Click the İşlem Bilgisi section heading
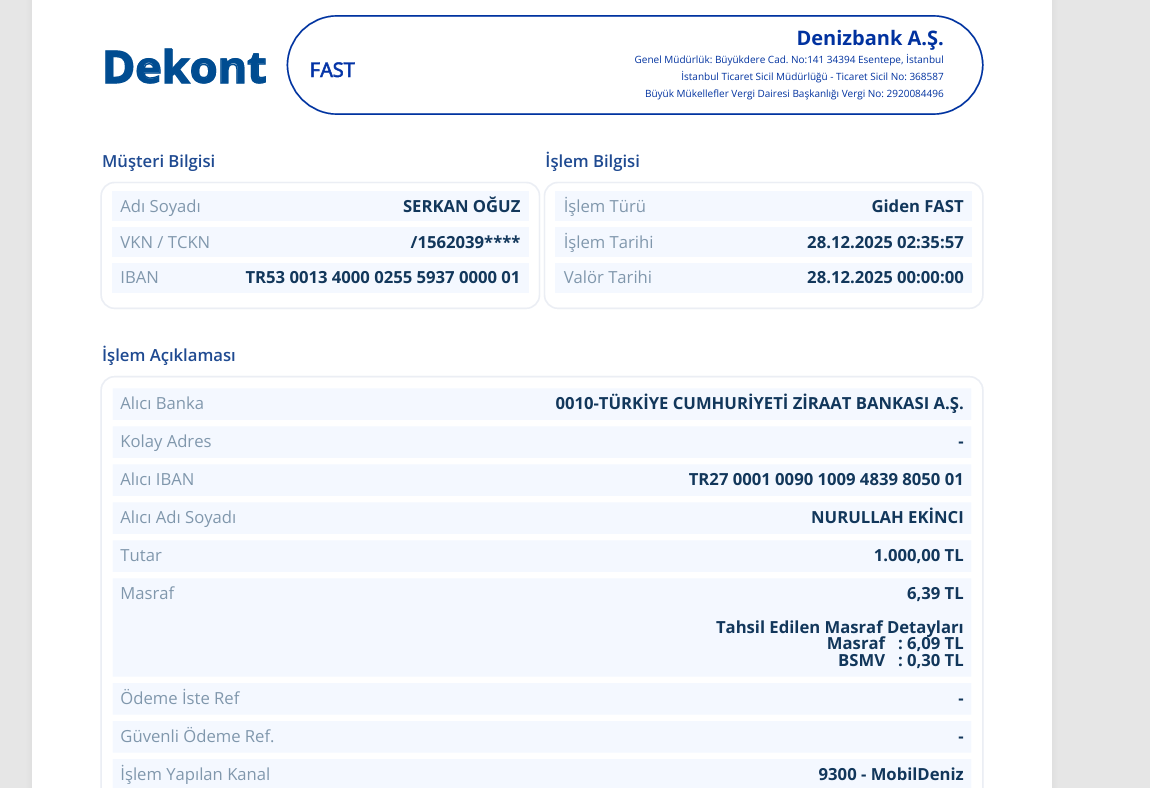 (592, 161)
